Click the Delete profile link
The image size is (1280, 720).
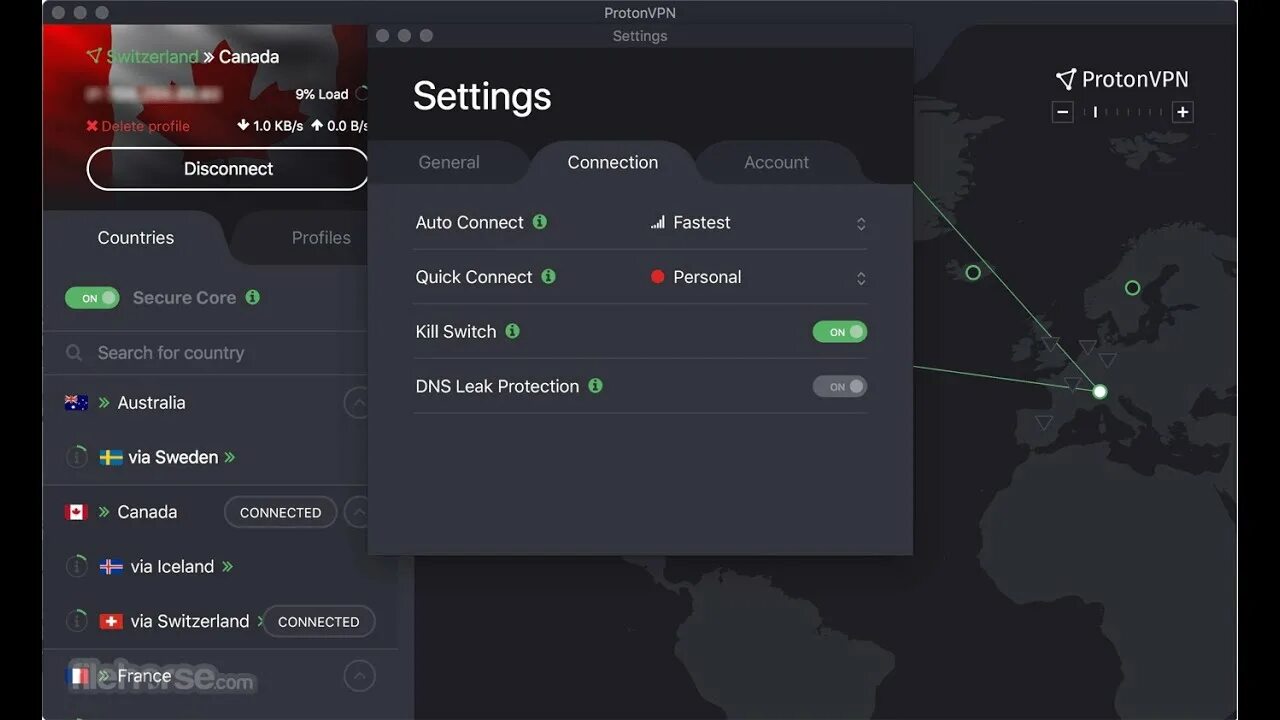tap(138, 126)
